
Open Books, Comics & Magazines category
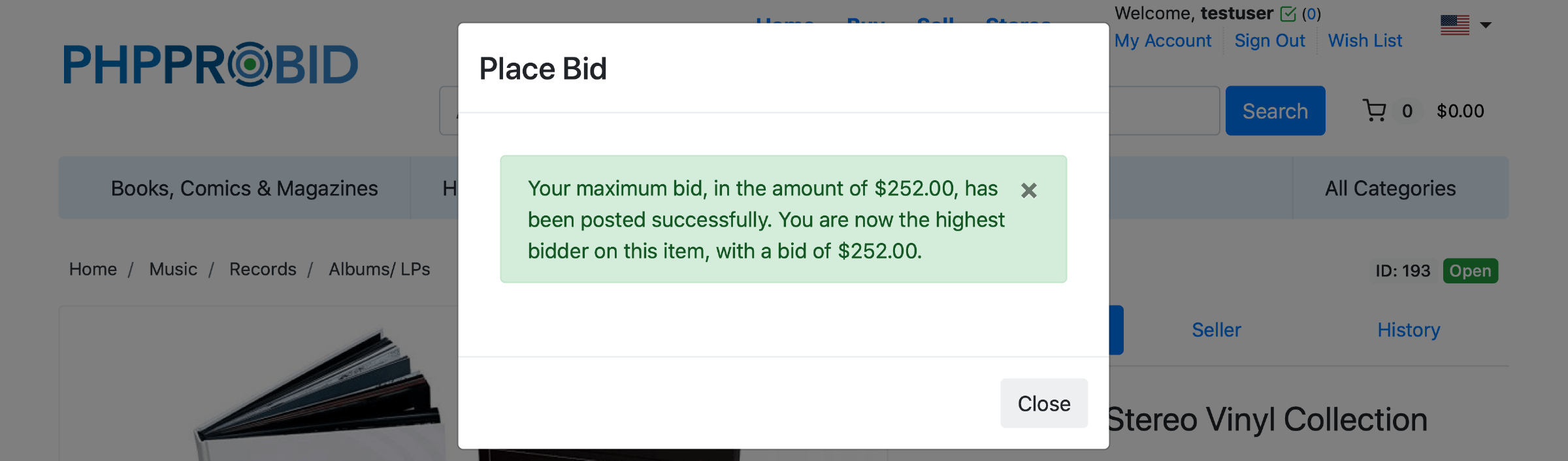pos(244,188)
